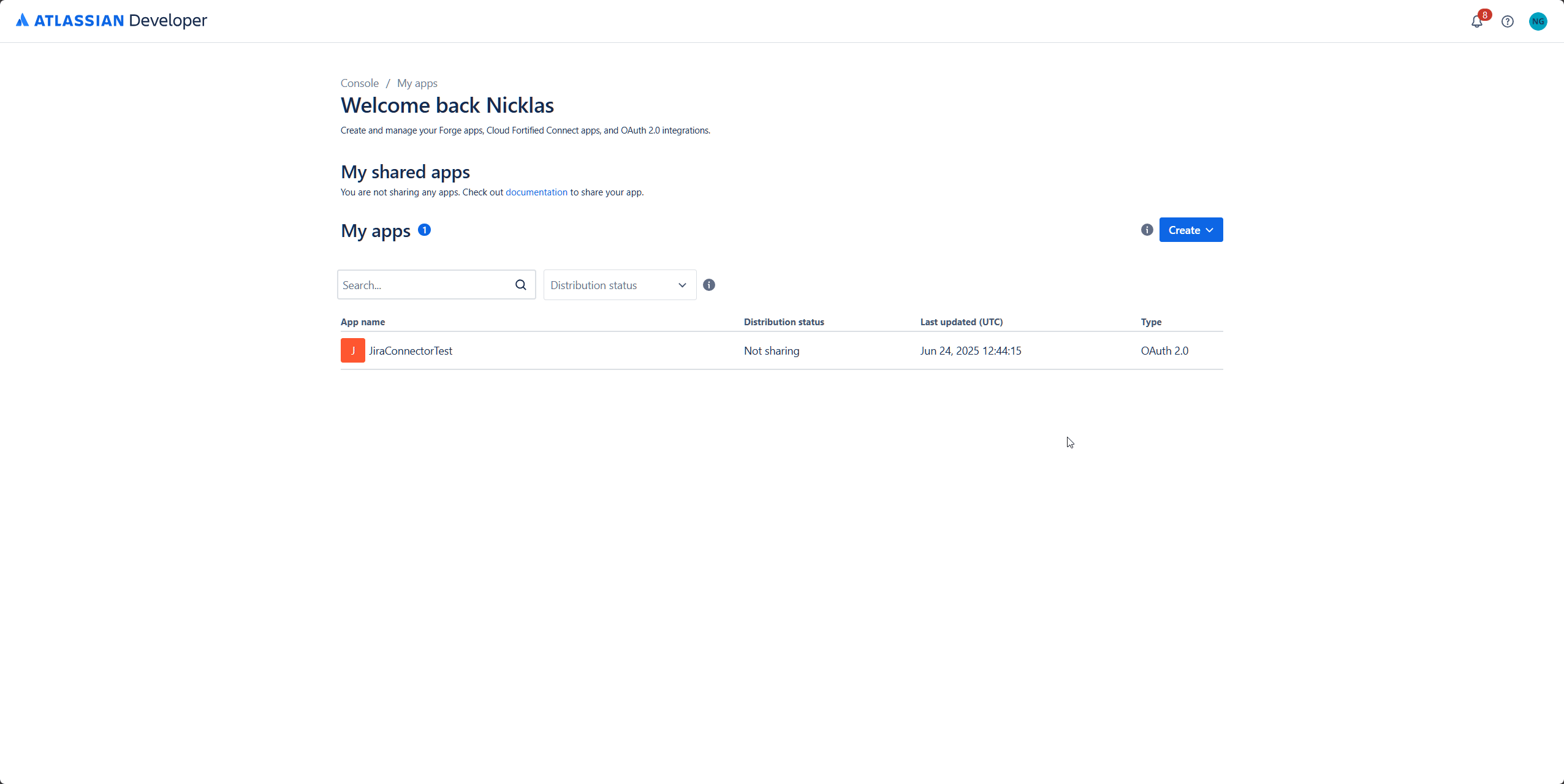Screen dimensions: 1564x784
Task: Focus the Search apps input field
Action: [x=425, y=285]
